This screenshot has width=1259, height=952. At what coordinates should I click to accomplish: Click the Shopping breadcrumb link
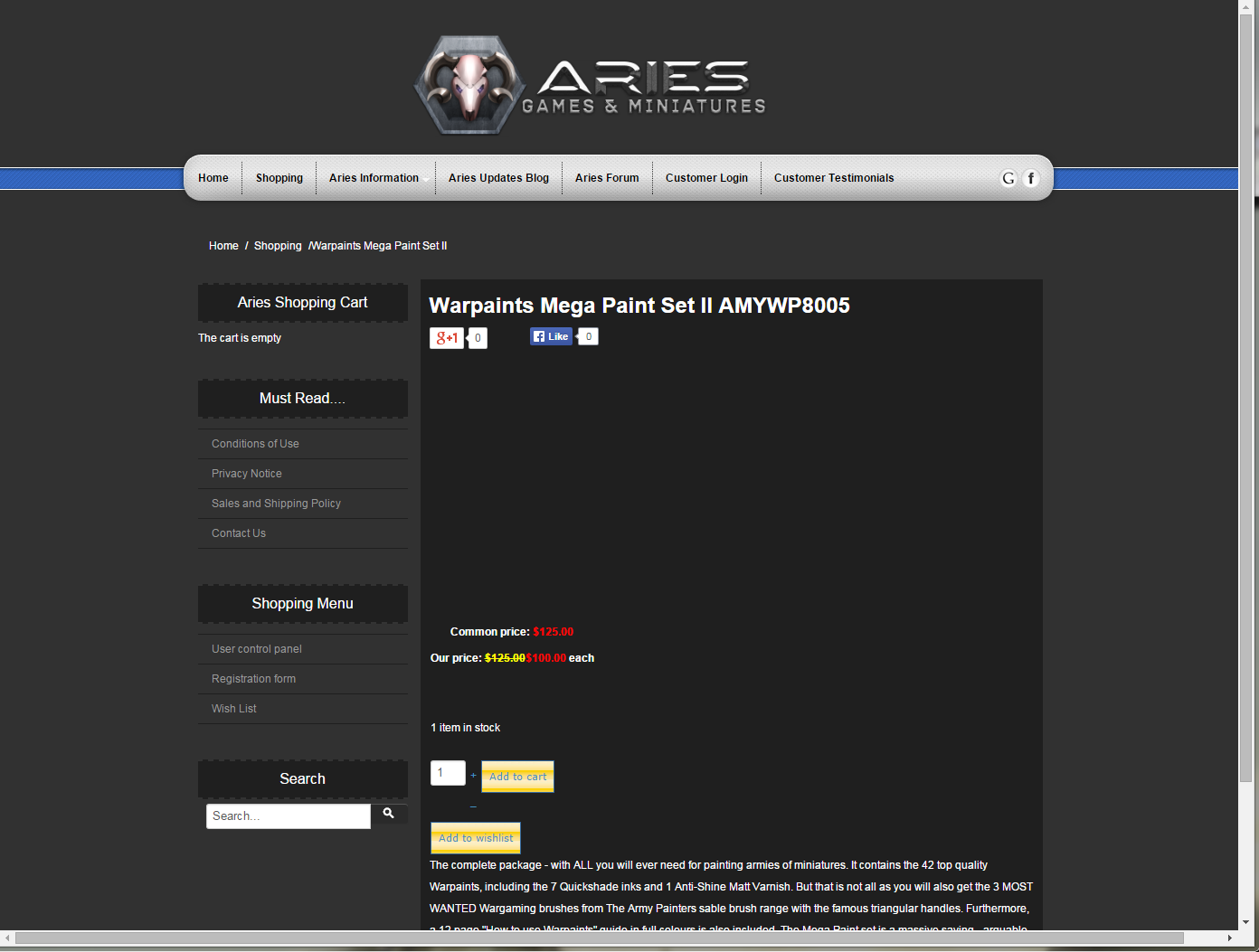(278, 246)
